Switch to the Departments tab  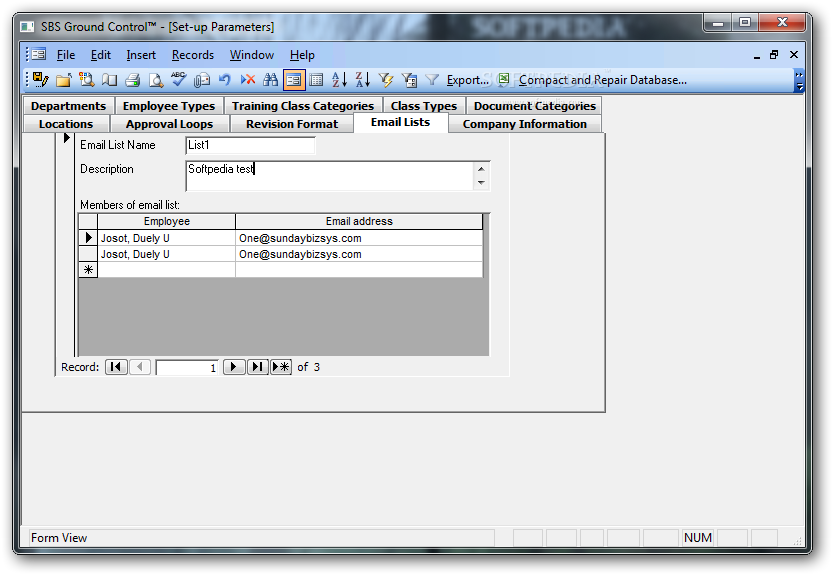[x=69, y=106]
